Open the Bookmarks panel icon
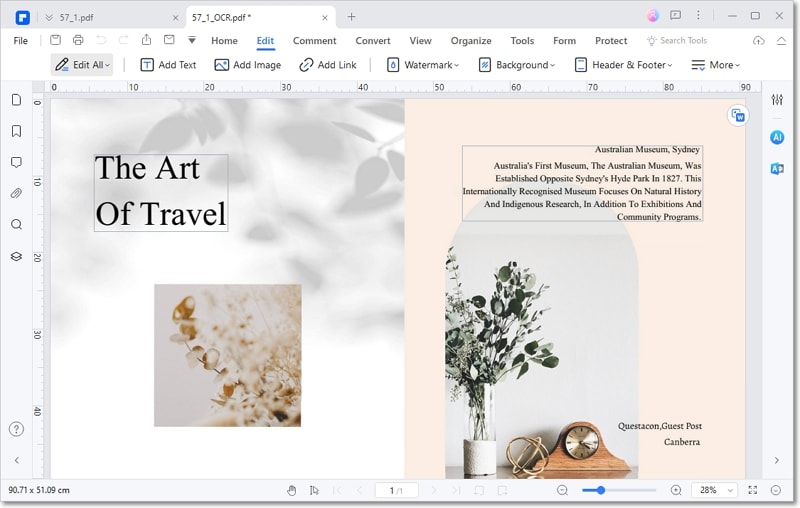This screenshot has height=508, width=800. click(x=16, y=131)
